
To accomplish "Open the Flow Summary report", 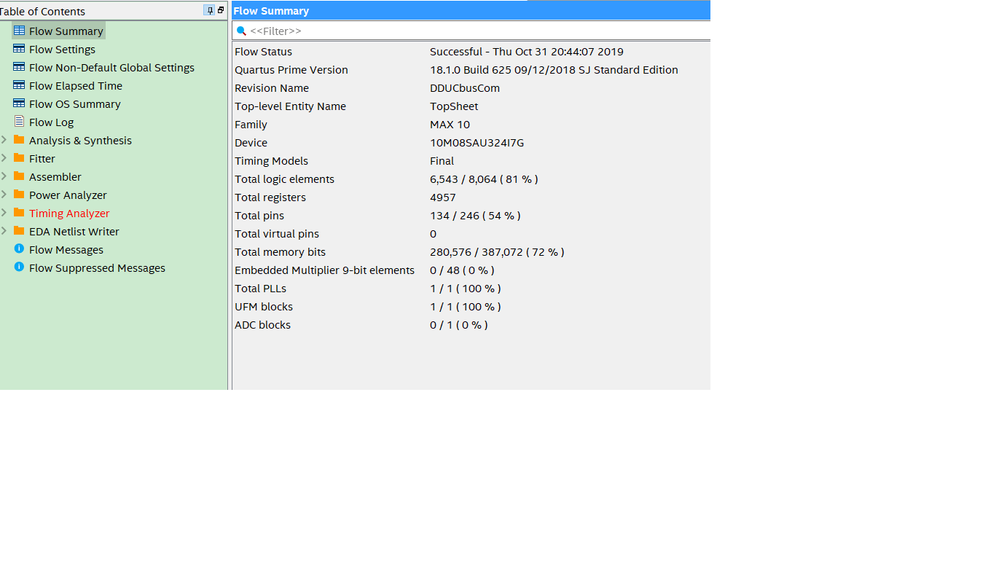I will click(x=66, y=31).
